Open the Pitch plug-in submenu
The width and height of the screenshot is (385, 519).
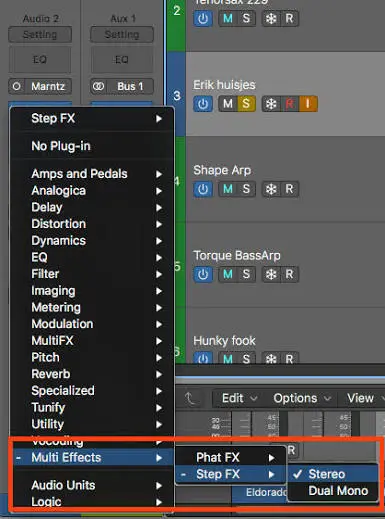[92, 357]
